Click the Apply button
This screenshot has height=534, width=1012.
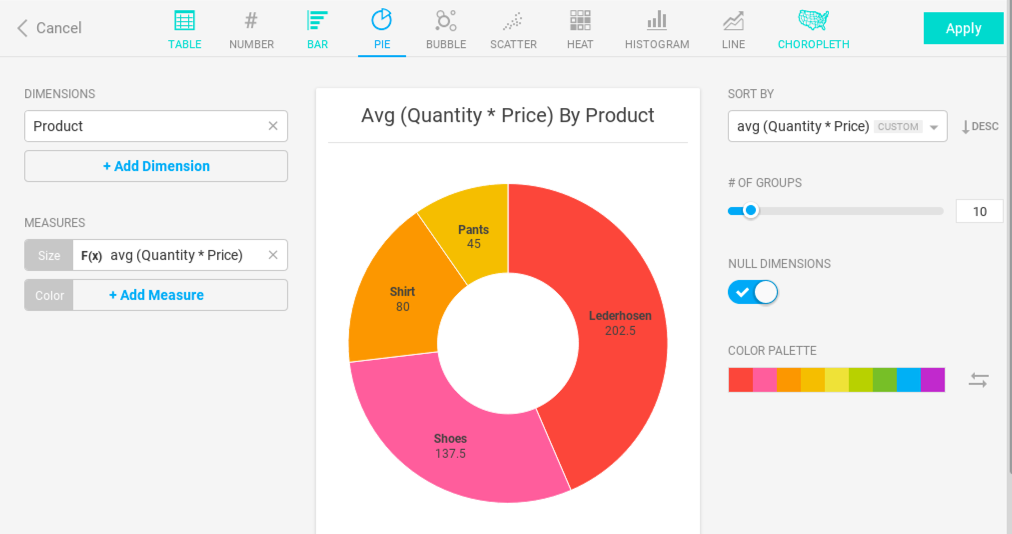coord(963,28)
